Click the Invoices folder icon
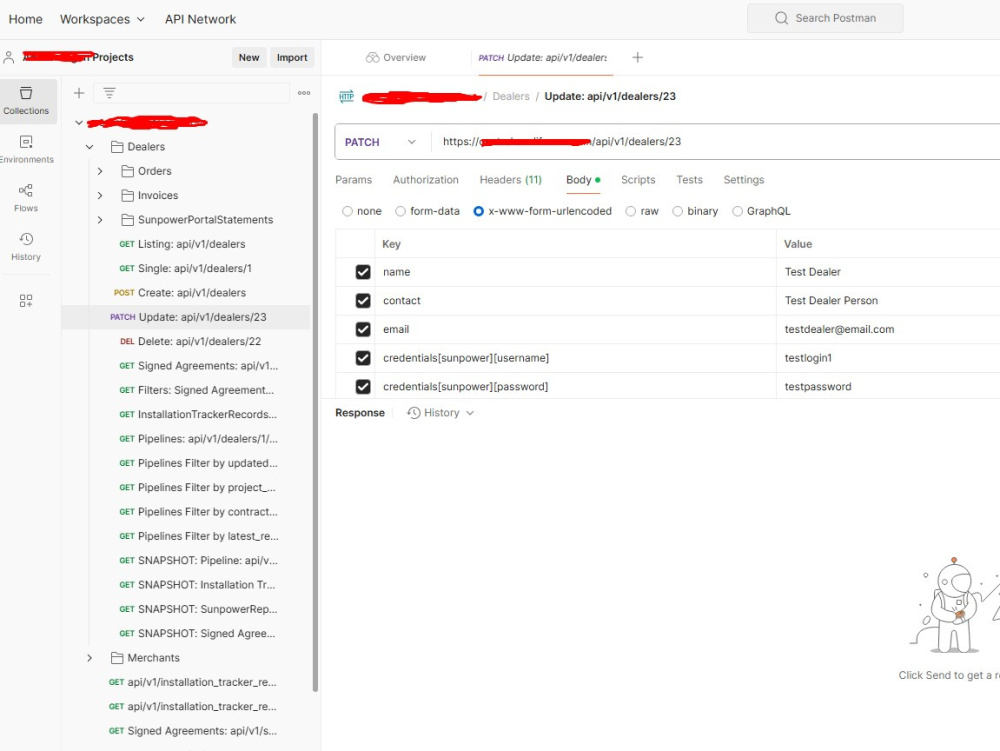 128,195
